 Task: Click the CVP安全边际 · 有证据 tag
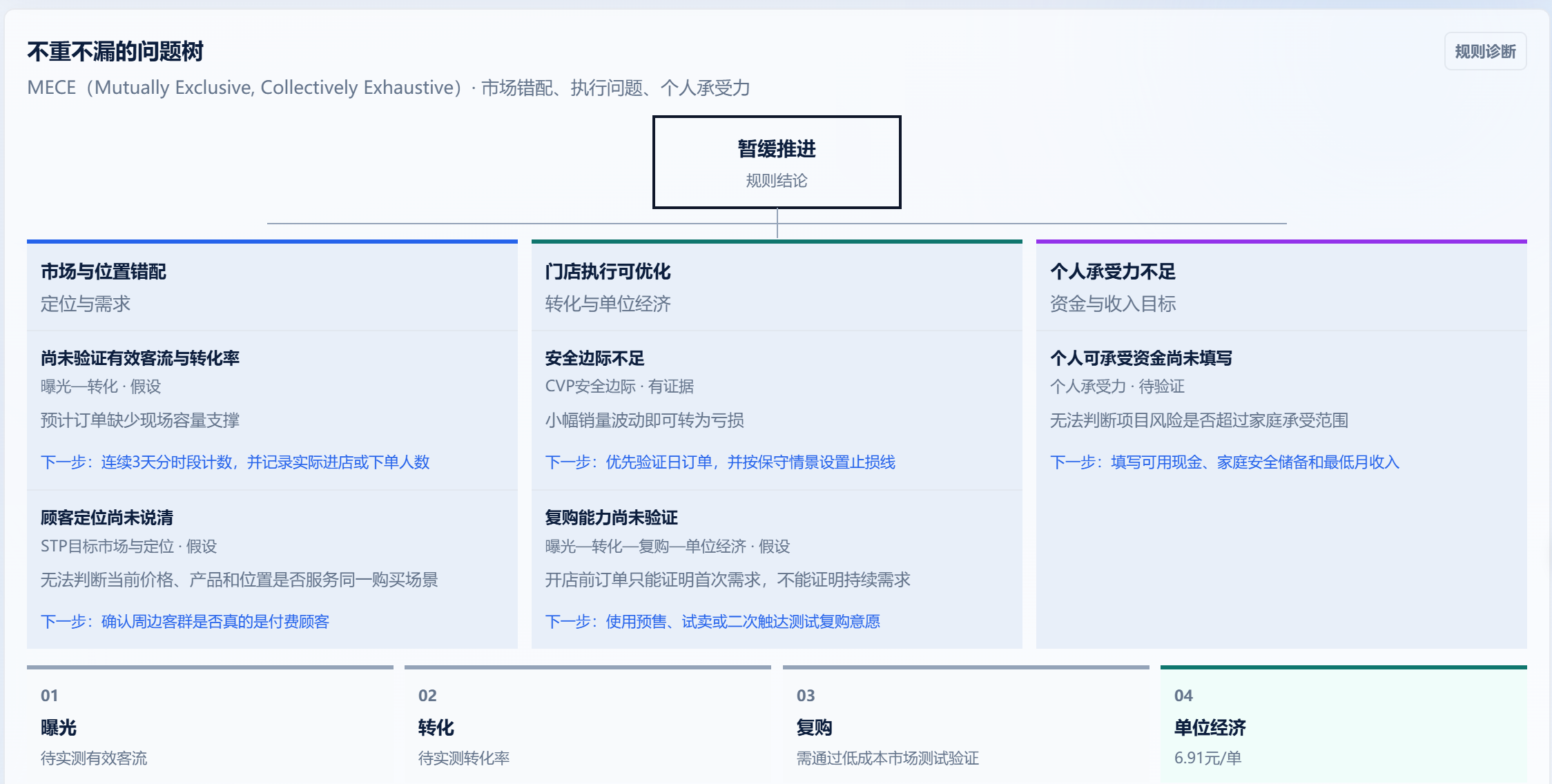pyautogui.click(x=620, y=386)
